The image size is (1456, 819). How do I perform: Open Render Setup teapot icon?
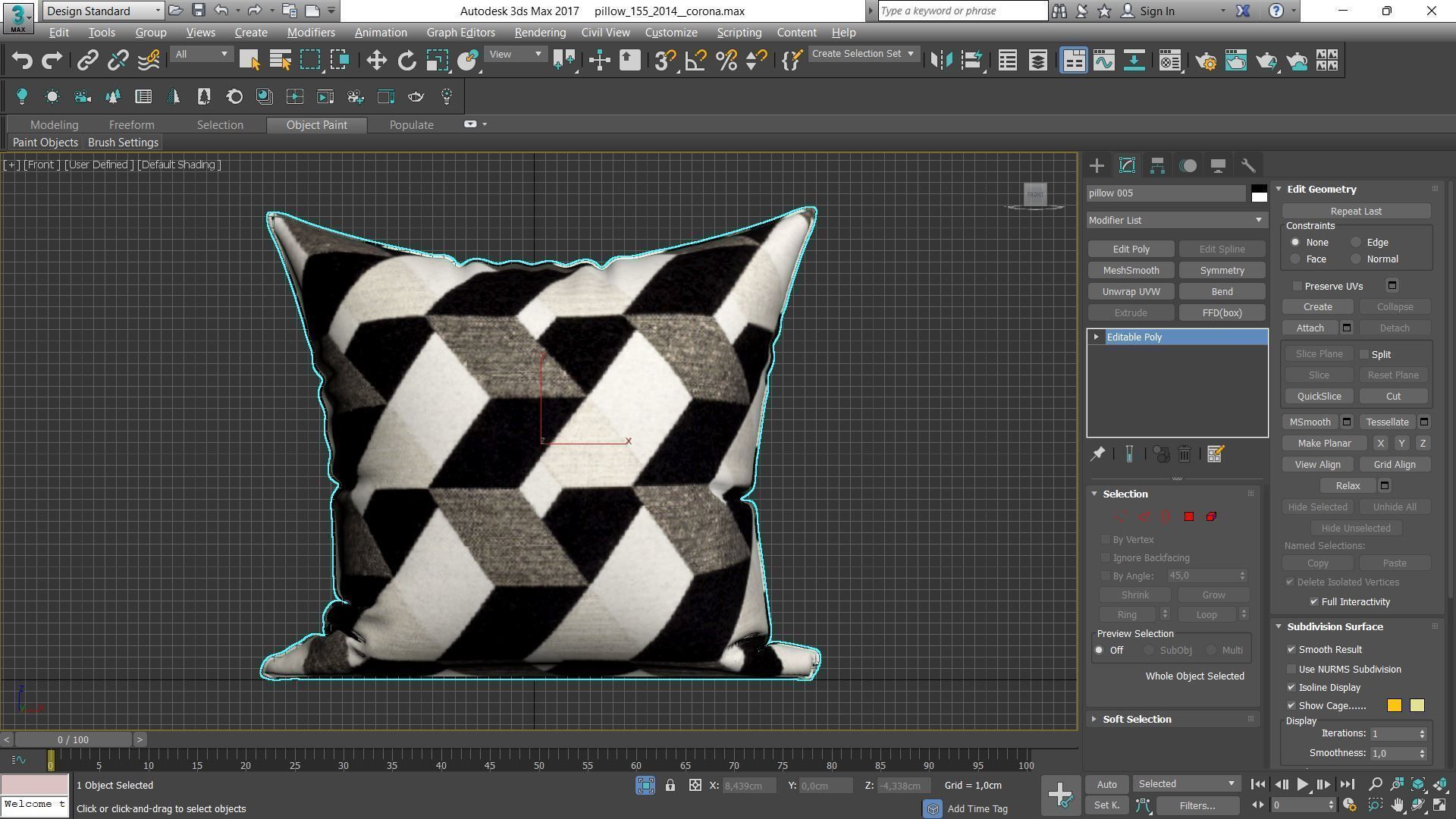tap(1205, 61)
